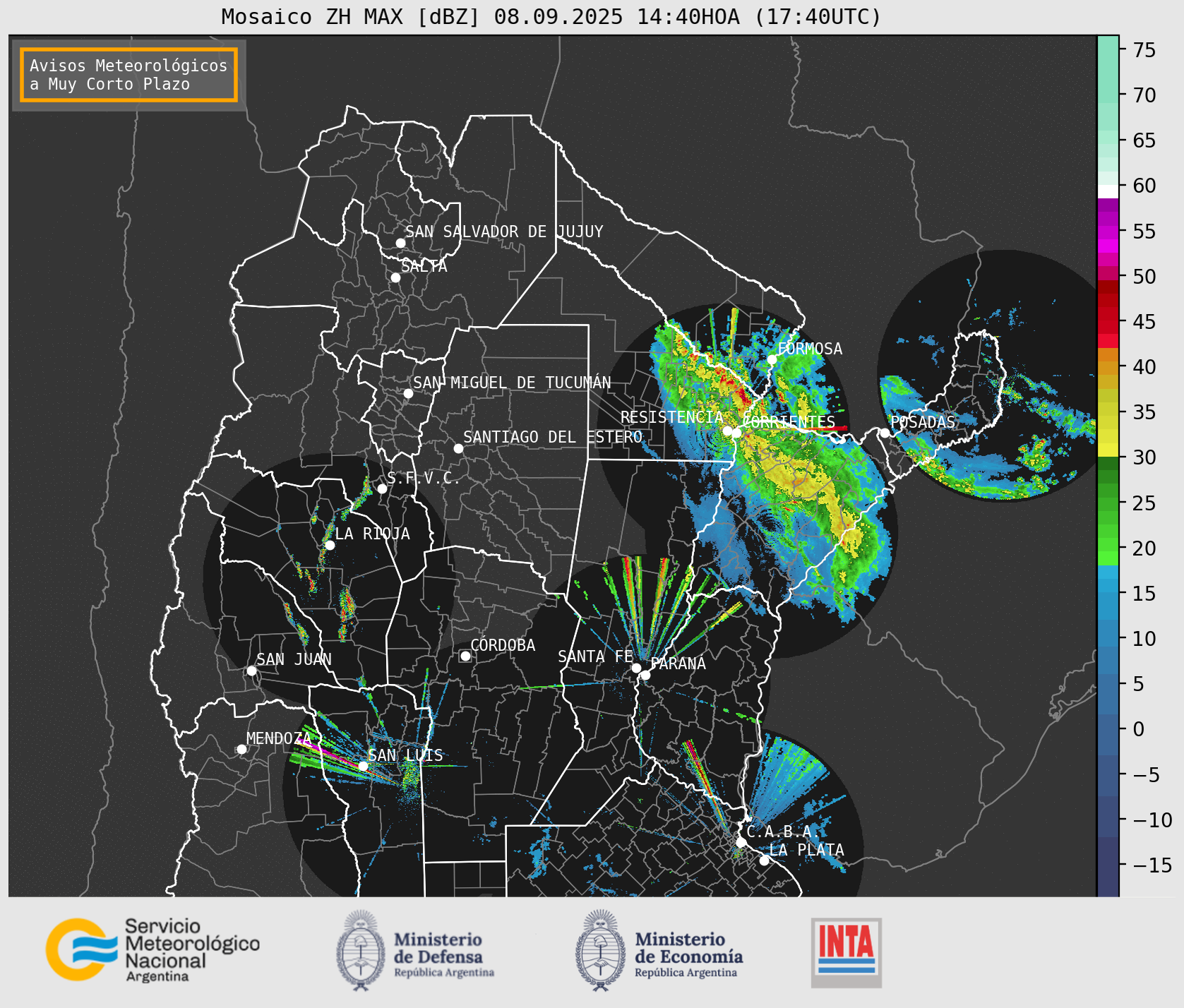The image size is (1184, 1008).
Task: Click the 70 tick label on the scale
Action: point(1144,95)
